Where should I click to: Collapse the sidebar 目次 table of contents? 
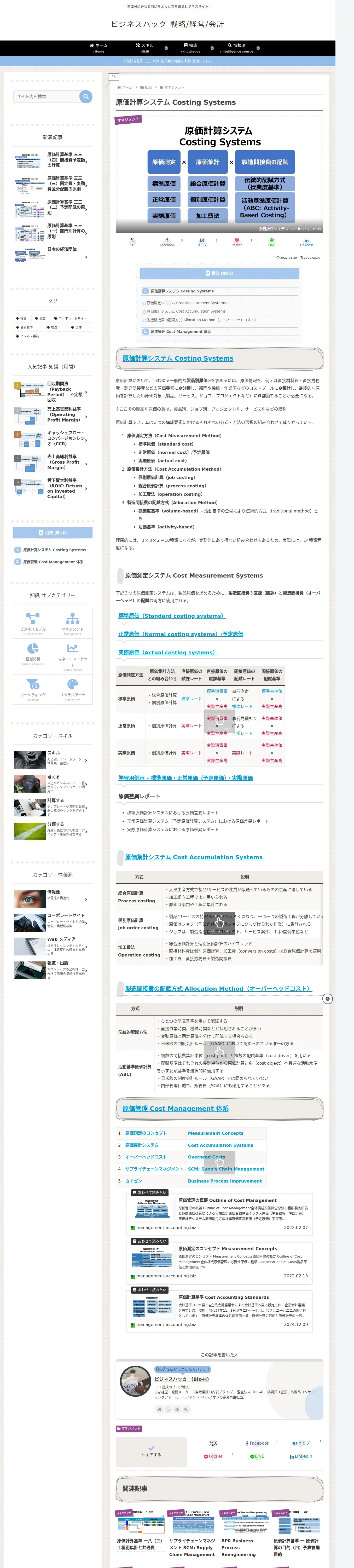tap(53, 533)
